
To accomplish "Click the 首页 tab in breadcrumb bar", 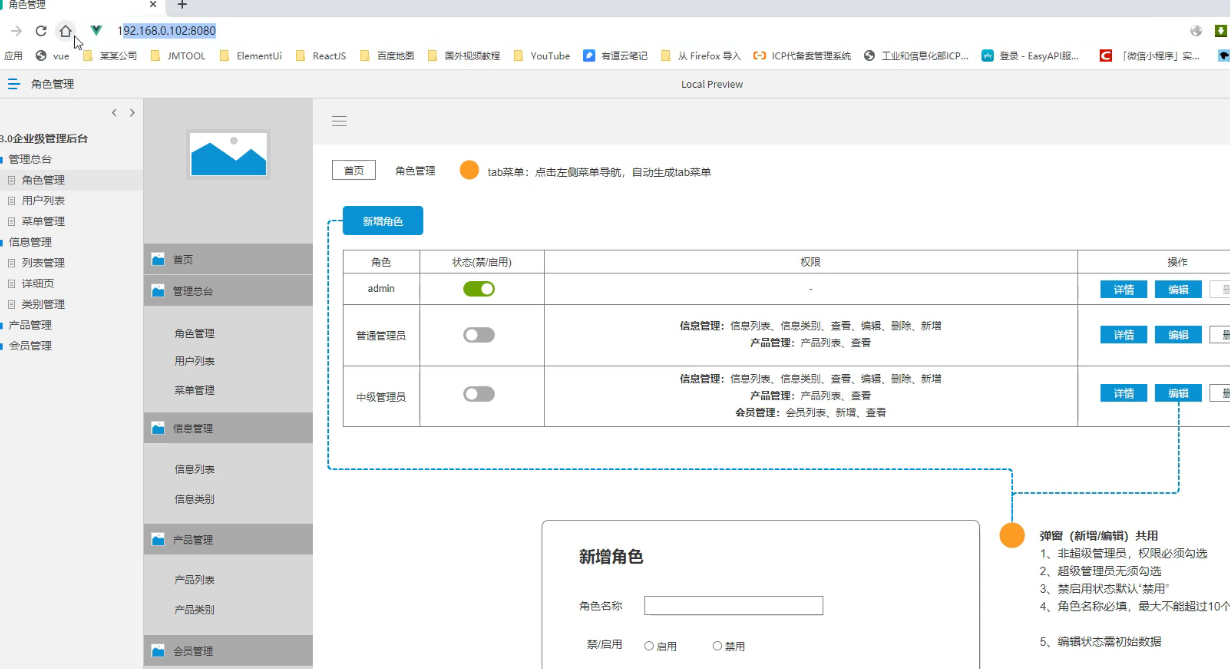I will point(354,171).
